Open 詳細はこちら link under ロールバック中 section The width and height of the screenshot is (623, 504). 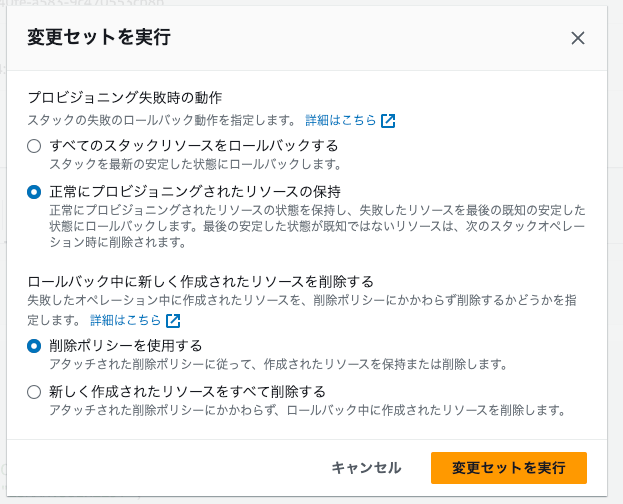tap(125, 321)
